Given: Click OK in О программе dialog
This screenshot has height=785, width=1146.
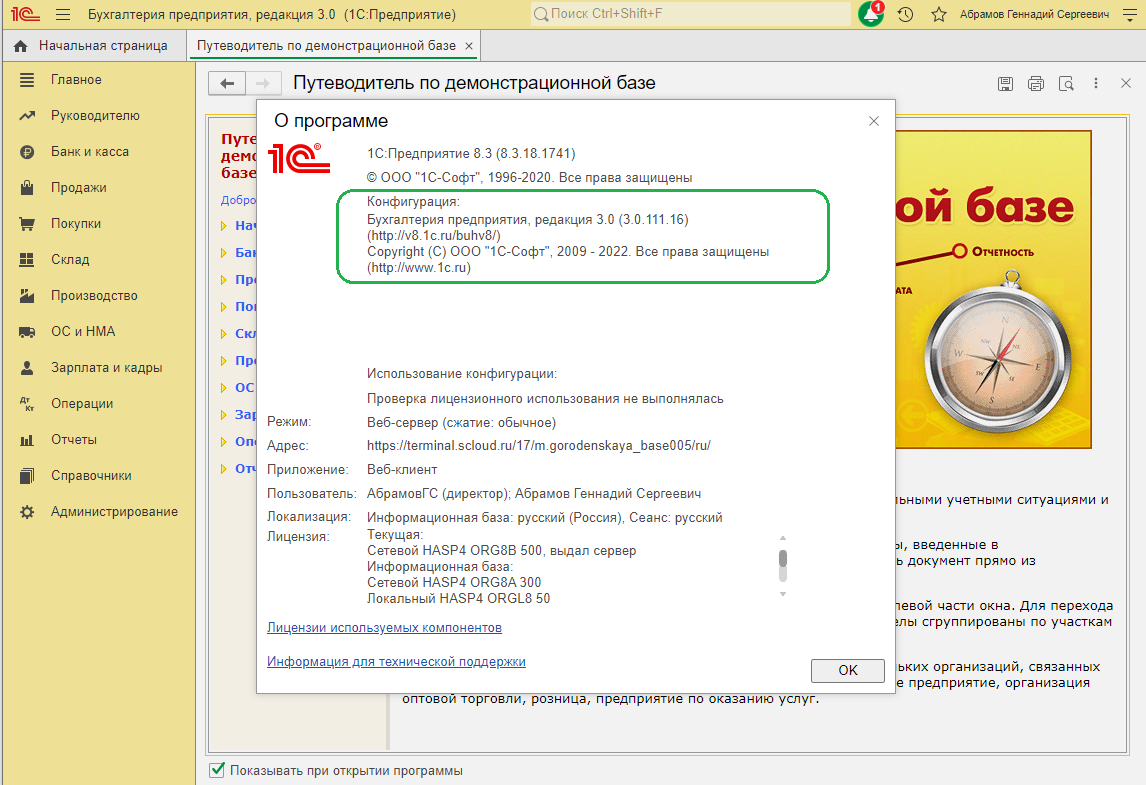Looking at the screenshot, I should point(848,670).
